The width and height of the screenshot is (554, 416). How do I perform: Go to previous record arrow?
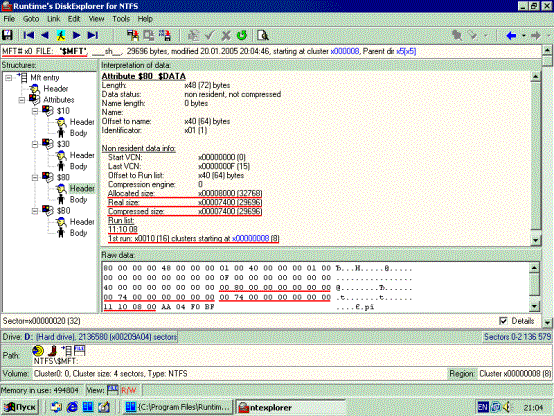coord(45,35)
